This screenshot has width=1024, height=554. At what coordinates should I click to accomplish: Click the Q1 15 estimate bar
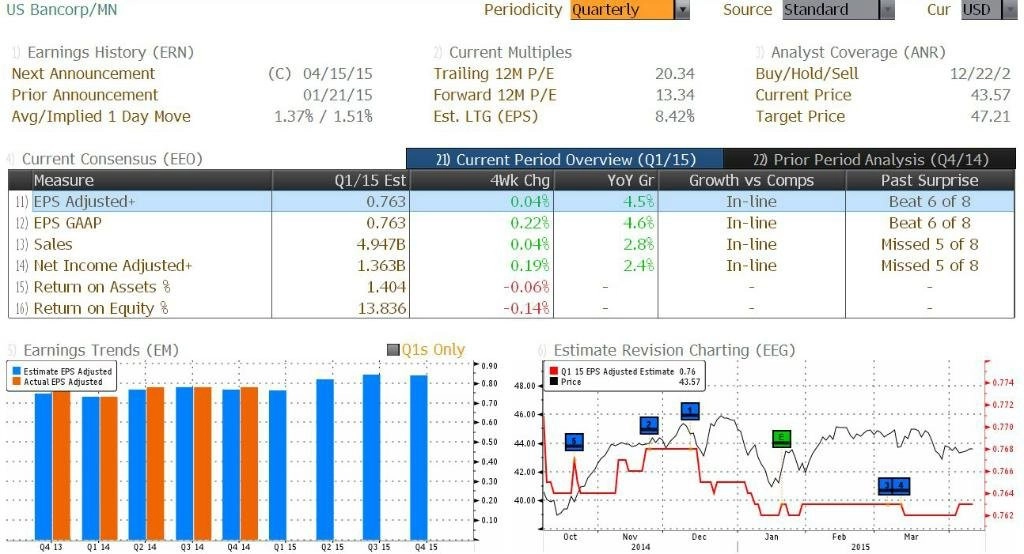[x=278, y=465]
